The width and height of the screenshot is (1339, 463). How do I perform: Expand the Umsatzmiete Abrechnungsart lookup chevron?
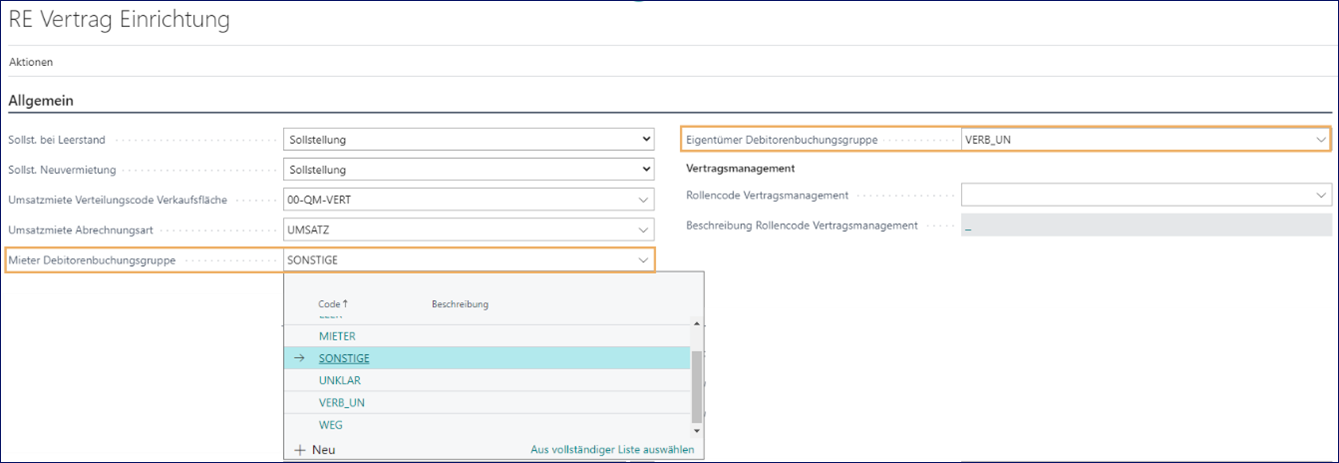point(643,230)
